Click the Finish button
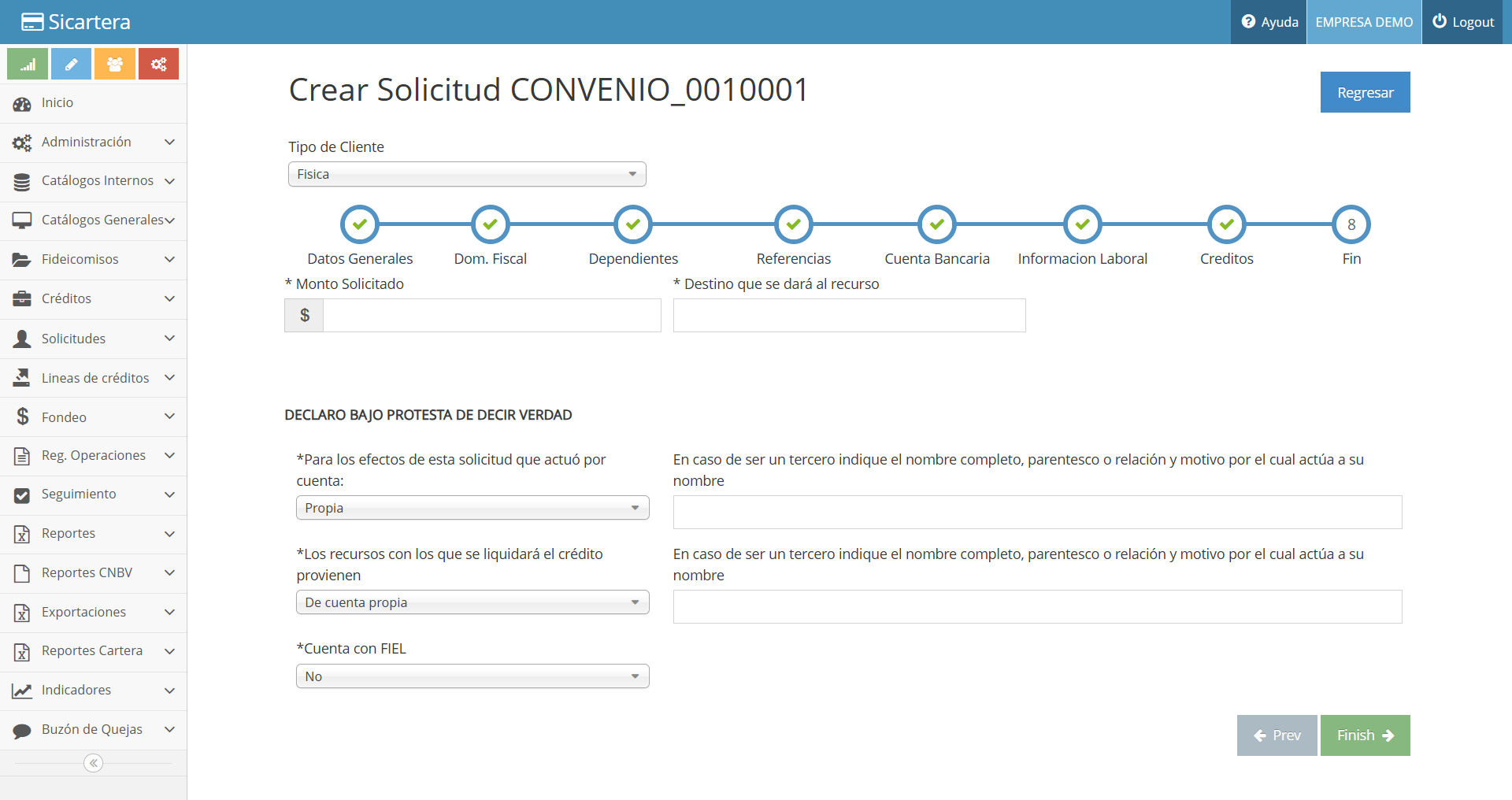The height and width of the screenshot is (800, 1512). [x=1365, y=735]
